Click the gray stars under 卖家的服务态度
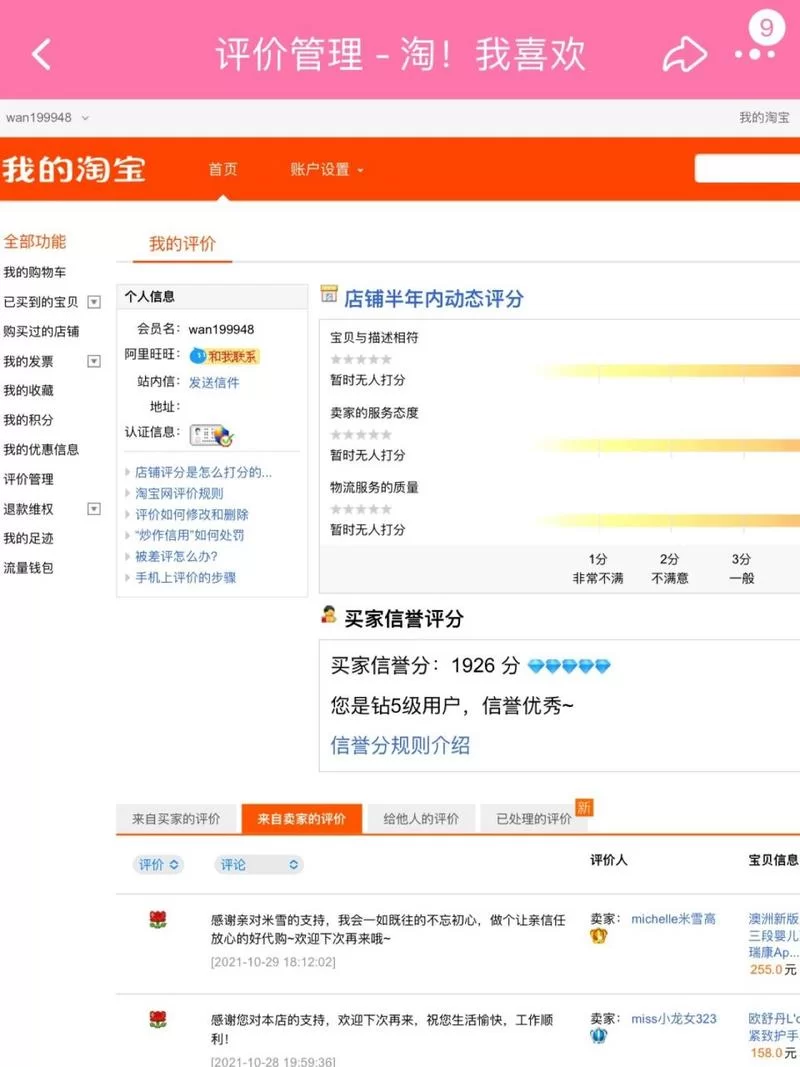Viewport: 800px width, 1067px height. pyautogui.click(x=361, y=434)
